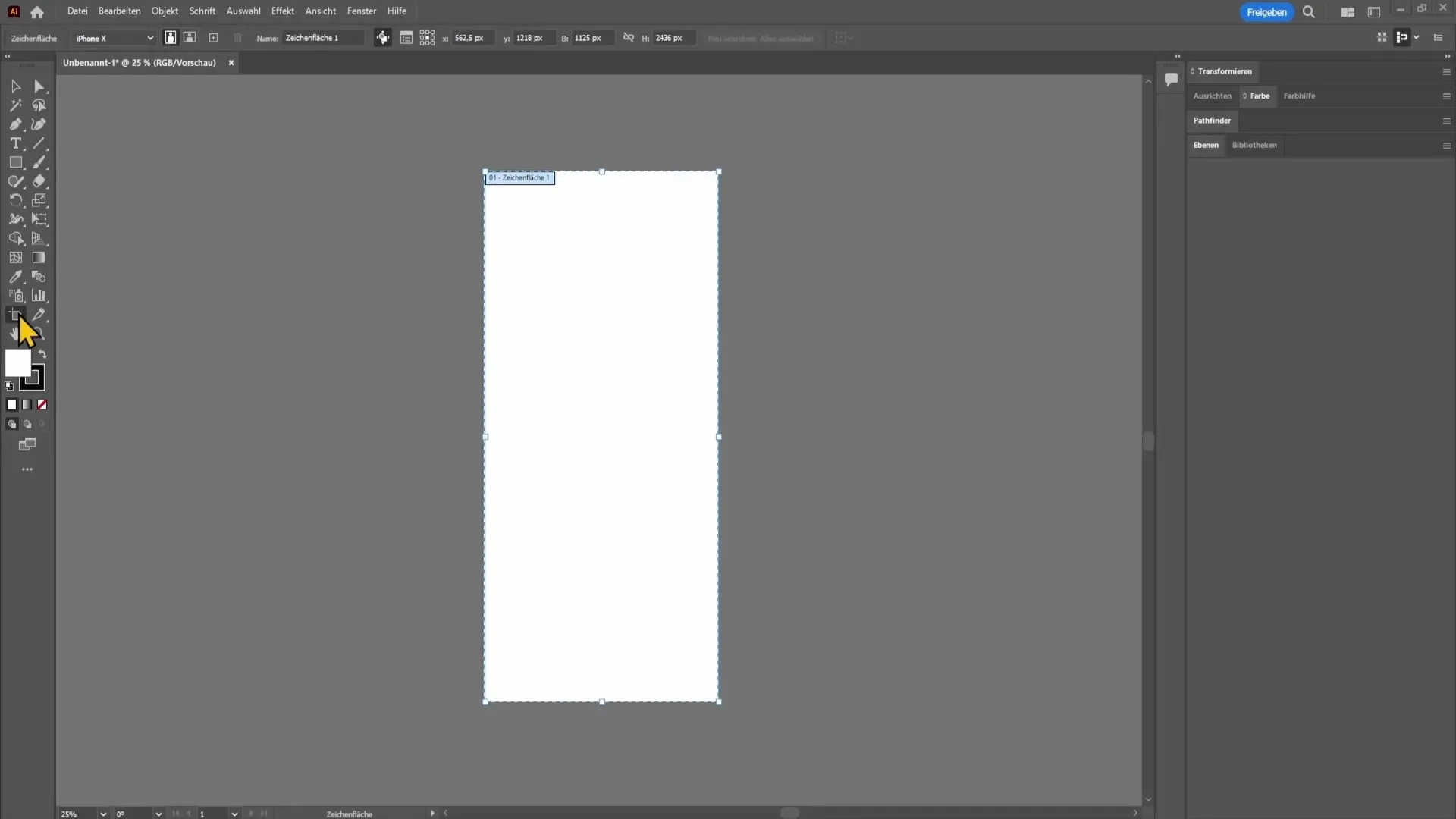Choose the Column Graph tool
Screen dimensions: 1456x819
[39, 296]
